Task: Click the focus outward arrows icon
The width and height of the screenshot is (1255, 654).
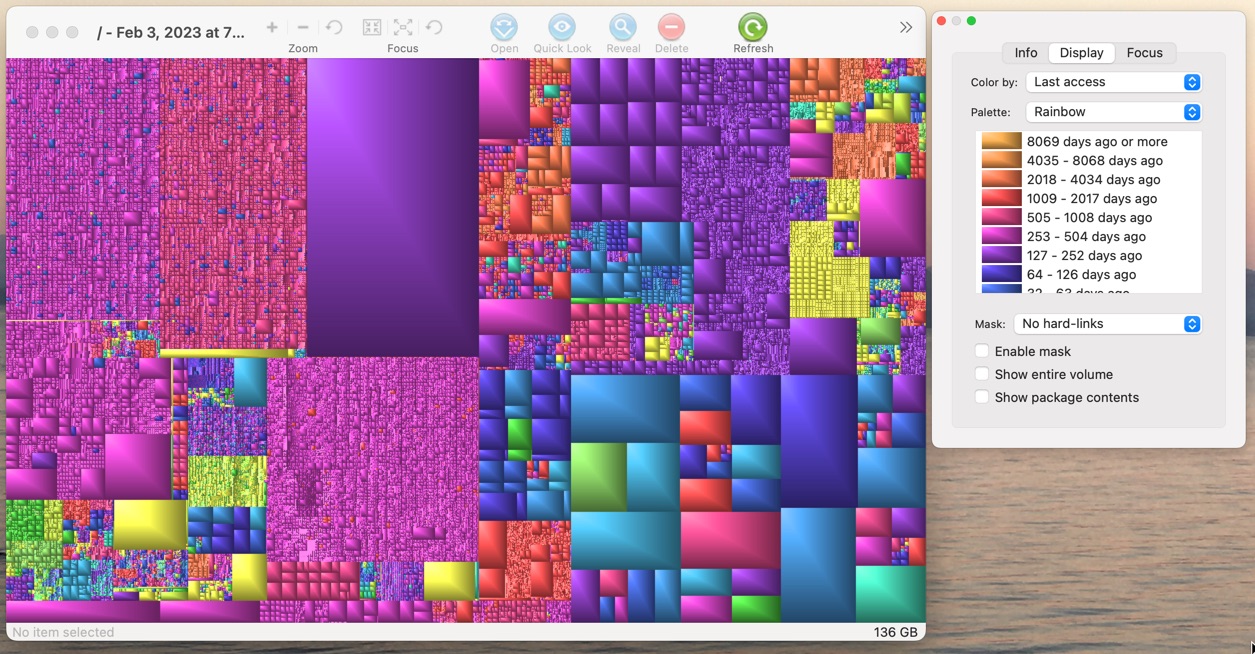Action: point(403,28)
